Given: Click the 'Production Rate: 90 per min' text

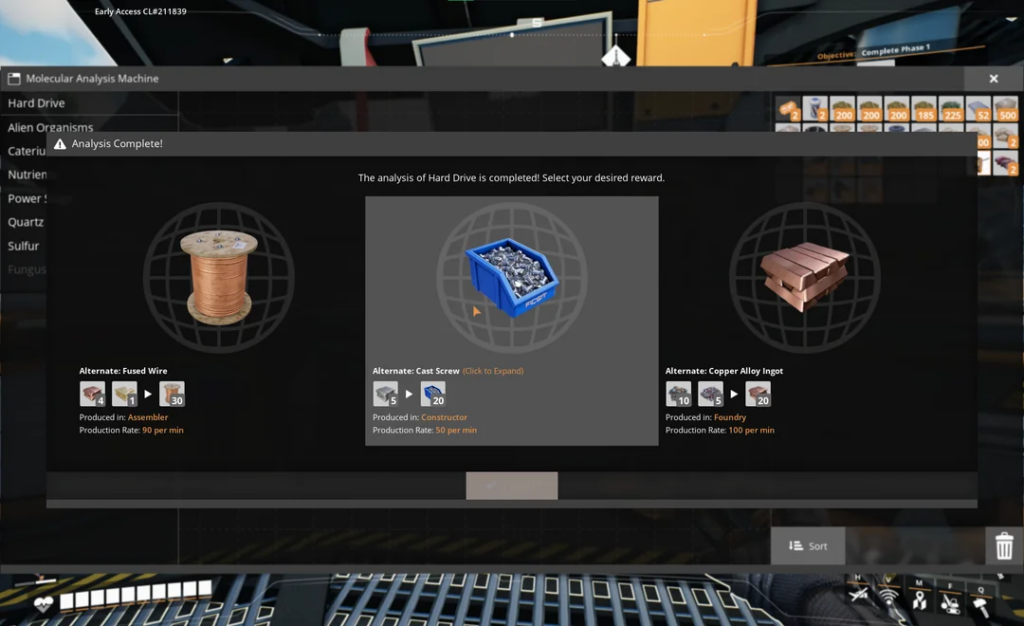Looking at the screenshot, I should point(131,430).
